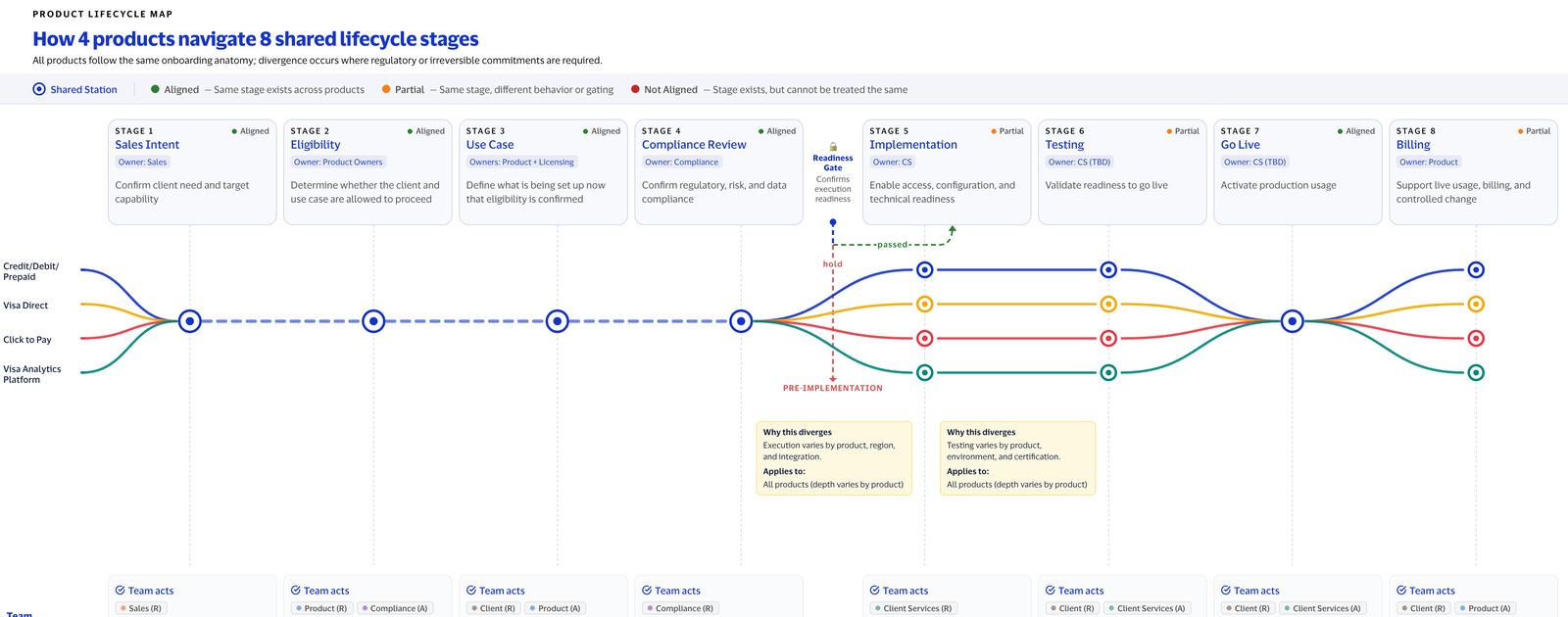The width and height of the screenshot is (1568, 617).
Task: Open the Testing stage title
Action: pos(1064,145)
